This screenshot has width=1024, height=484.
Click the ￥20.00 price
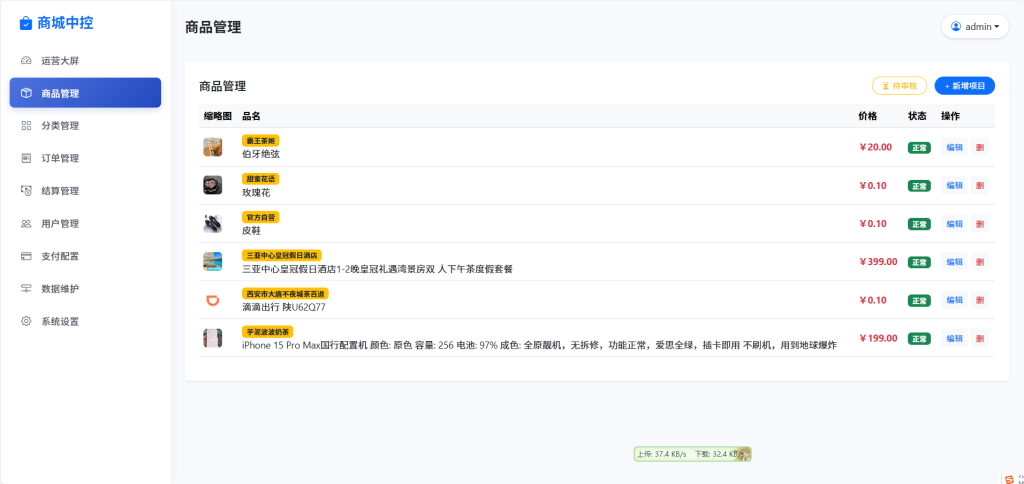pos(875,147)
